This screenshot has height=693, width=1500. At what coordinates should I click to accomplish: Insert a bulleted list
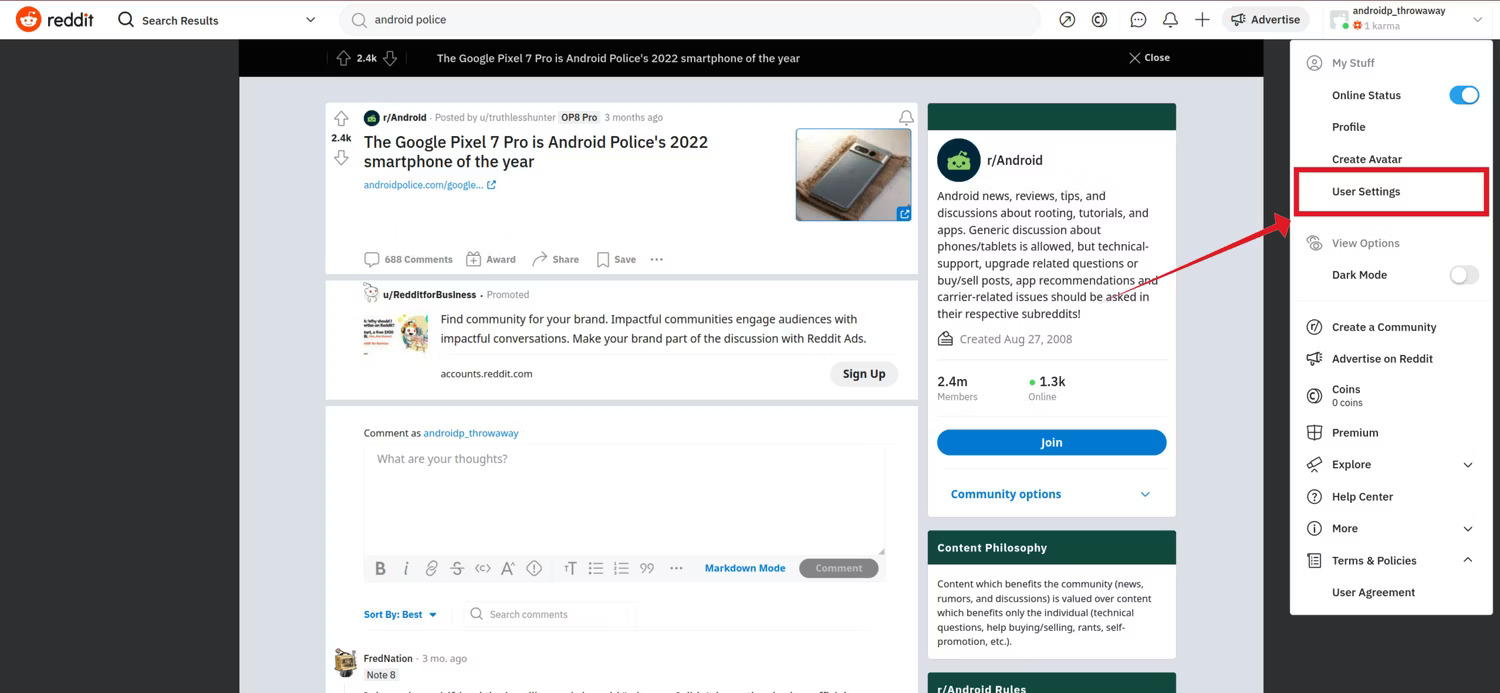click(x=596, y=568)
